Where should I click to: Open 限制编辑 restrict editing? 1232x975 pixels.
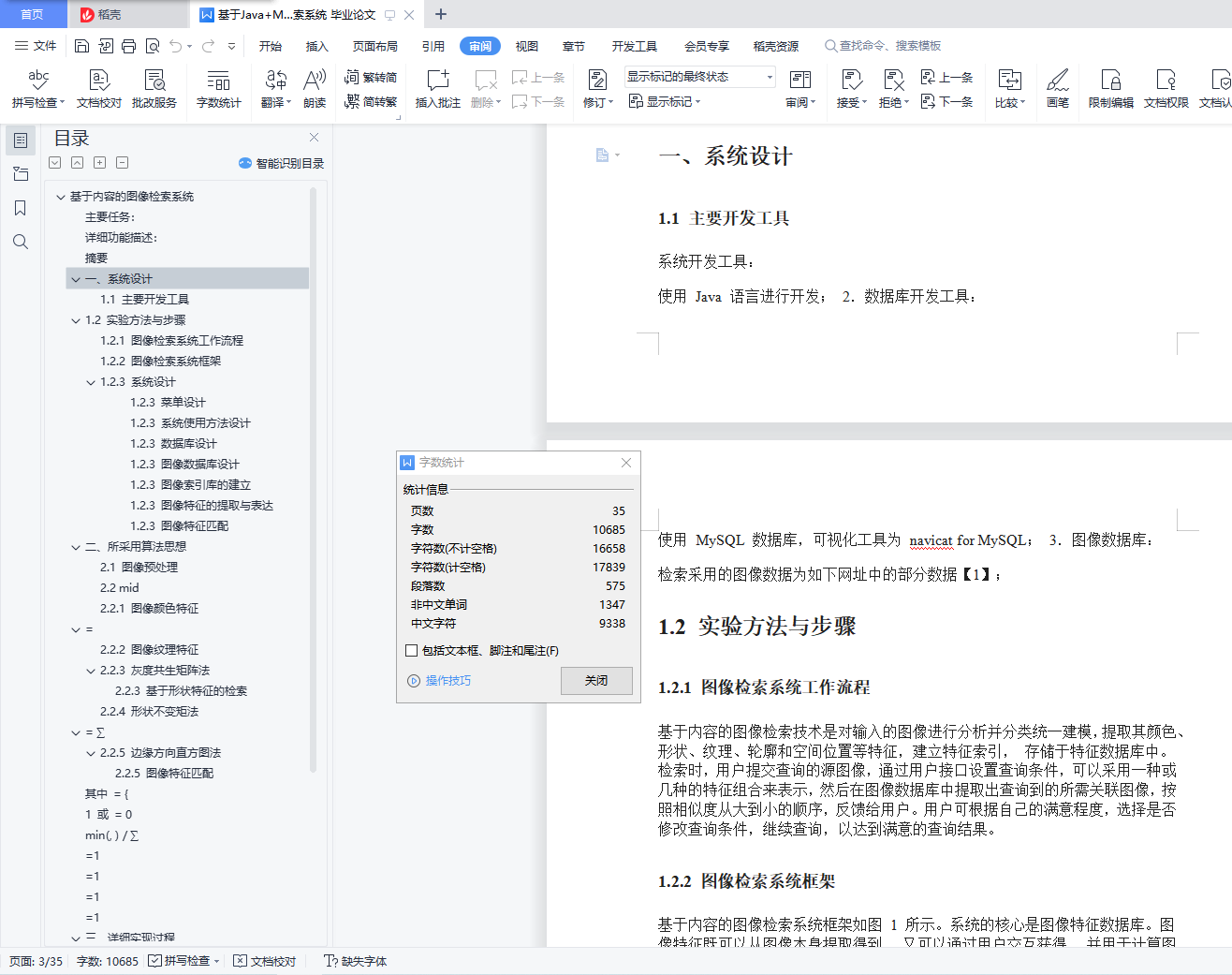tap(1111, 89)
